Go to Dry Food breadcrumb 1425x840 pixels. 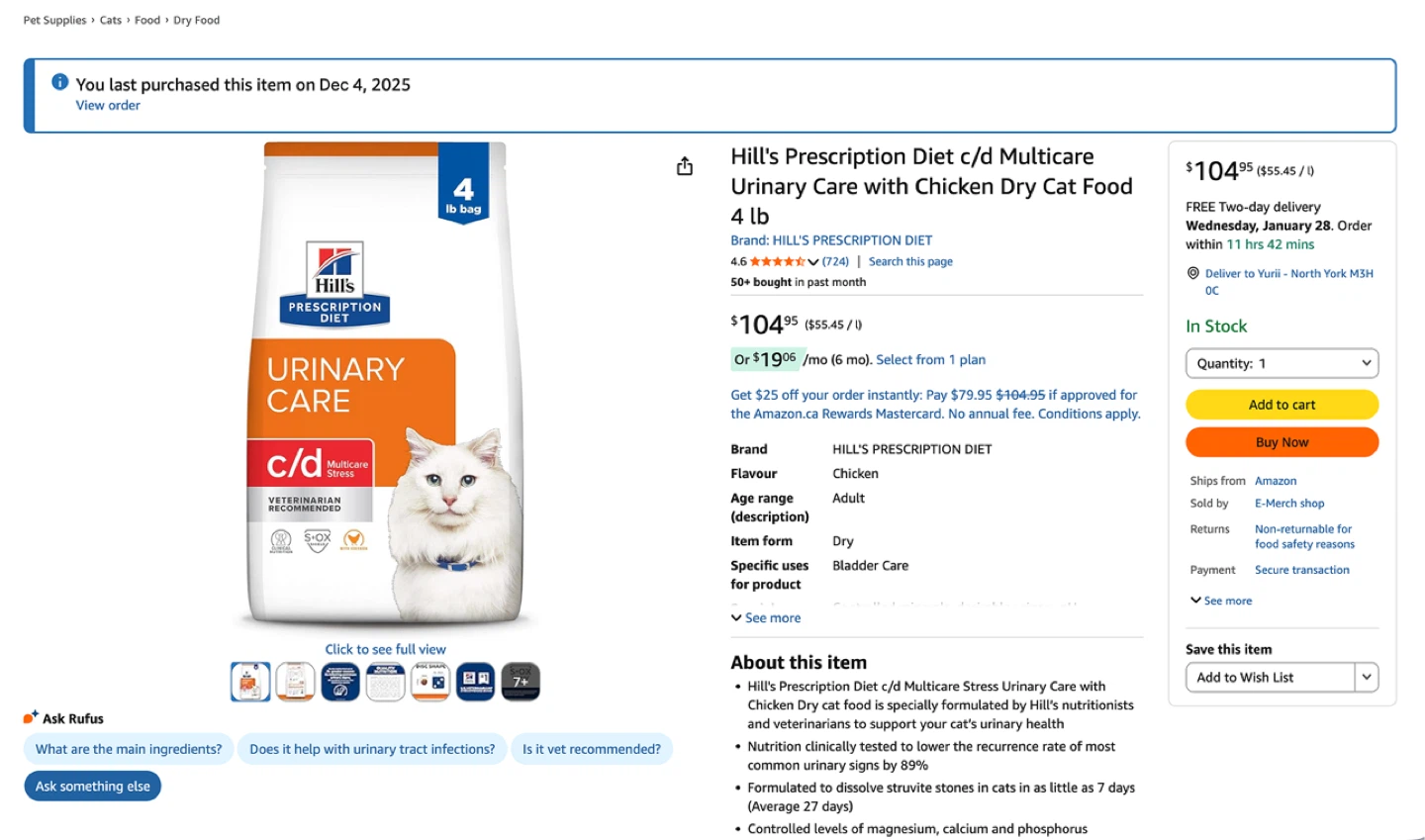(x=197, y=20)
